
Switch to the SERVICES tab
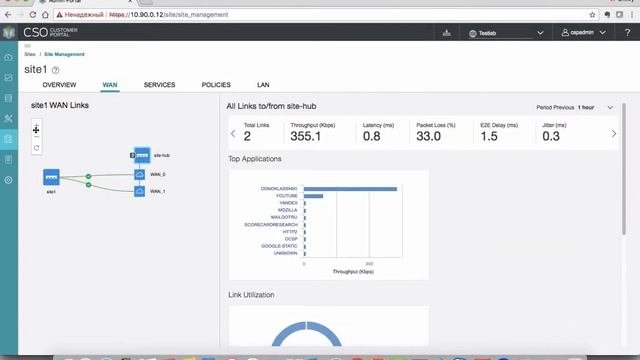point(159,85)
